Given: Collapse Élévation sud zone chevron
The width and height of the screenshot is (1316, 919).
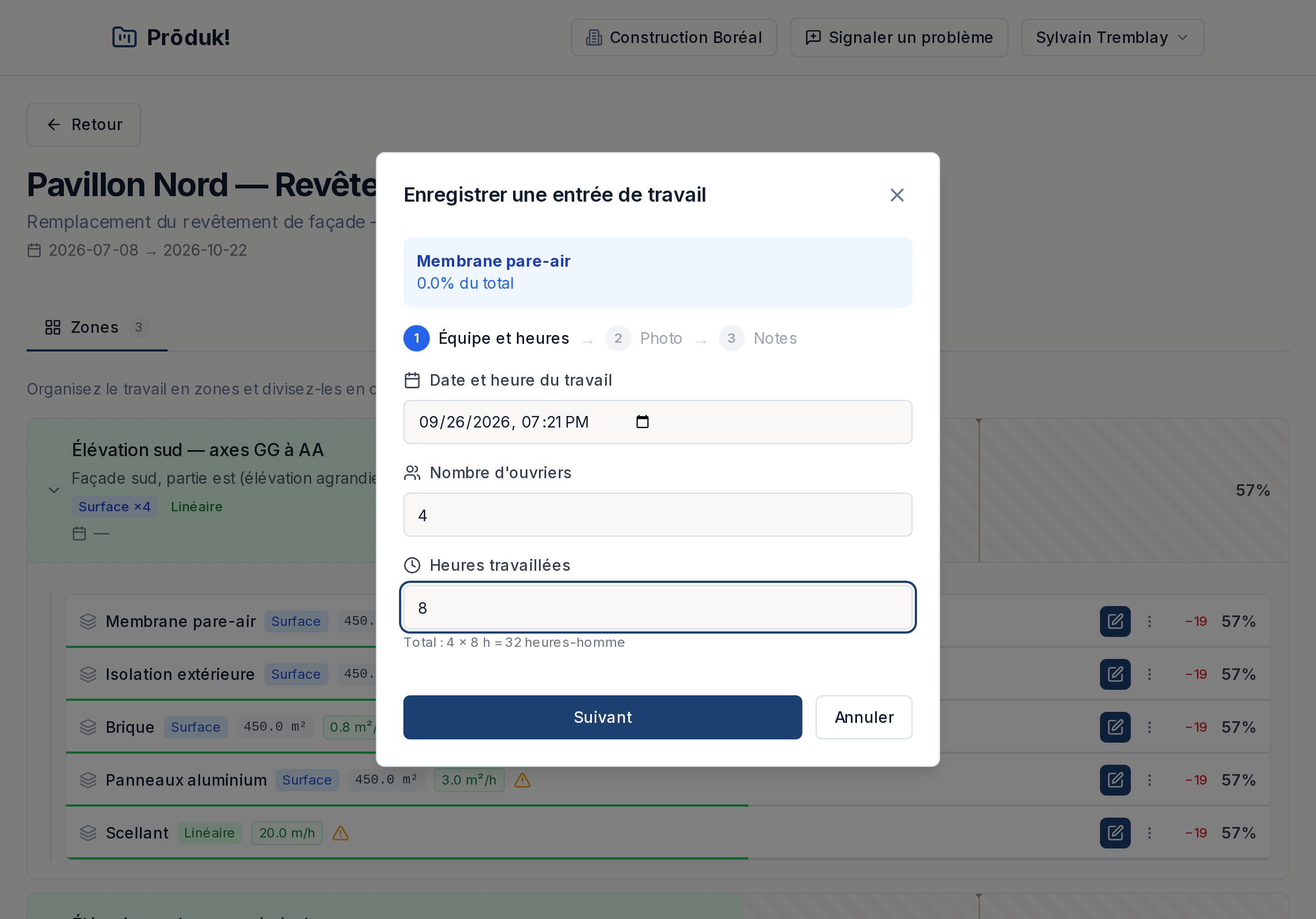Looking at the screenshot, I should (x=54, y=490).
